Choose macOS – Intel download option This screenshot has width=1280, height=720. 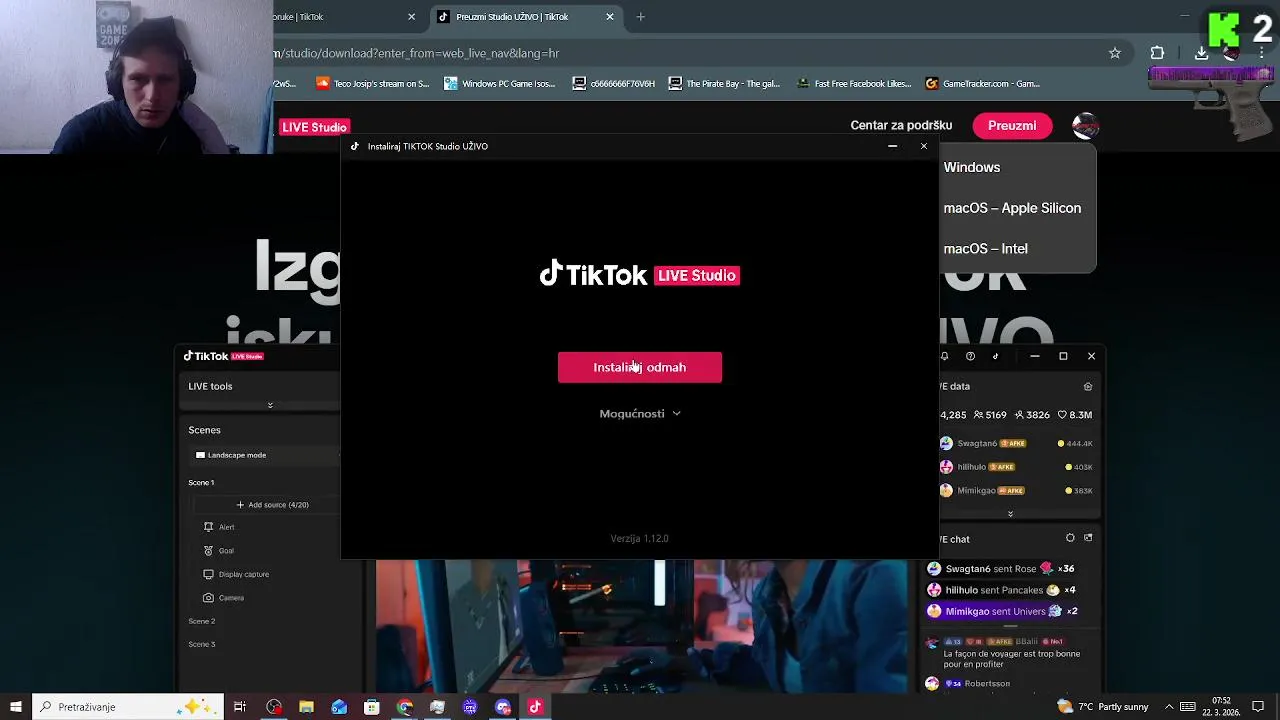(985, 248)
